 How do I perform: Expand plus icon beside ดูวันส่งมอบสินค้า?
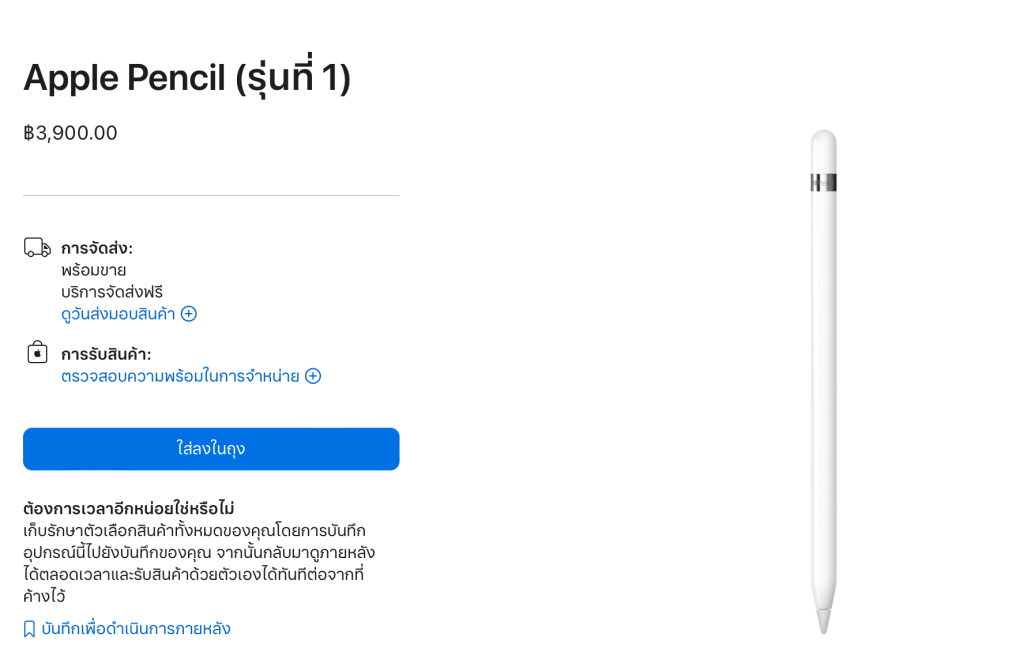coord(189,314)
